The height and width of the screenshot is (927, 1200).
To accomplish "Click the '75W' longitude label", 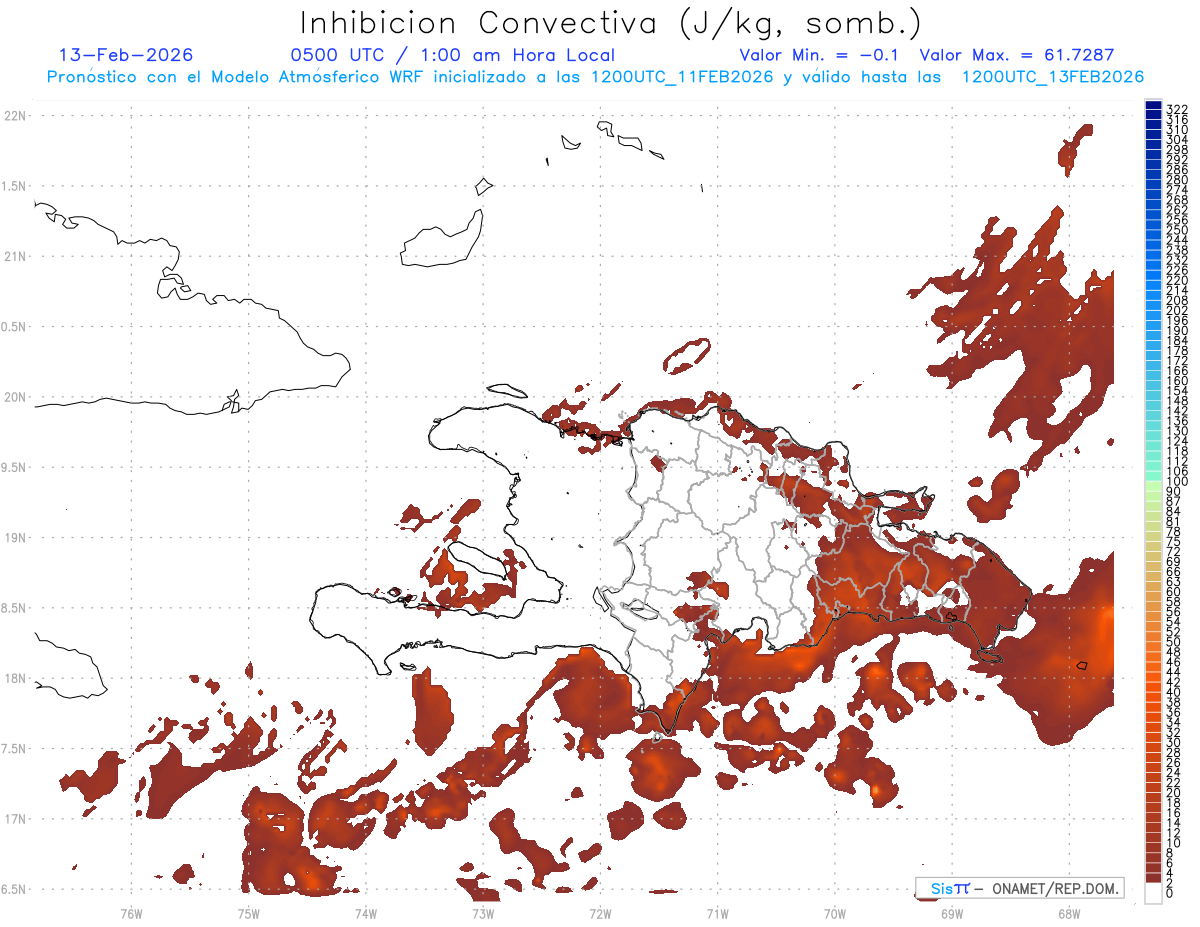I will 248,913.
